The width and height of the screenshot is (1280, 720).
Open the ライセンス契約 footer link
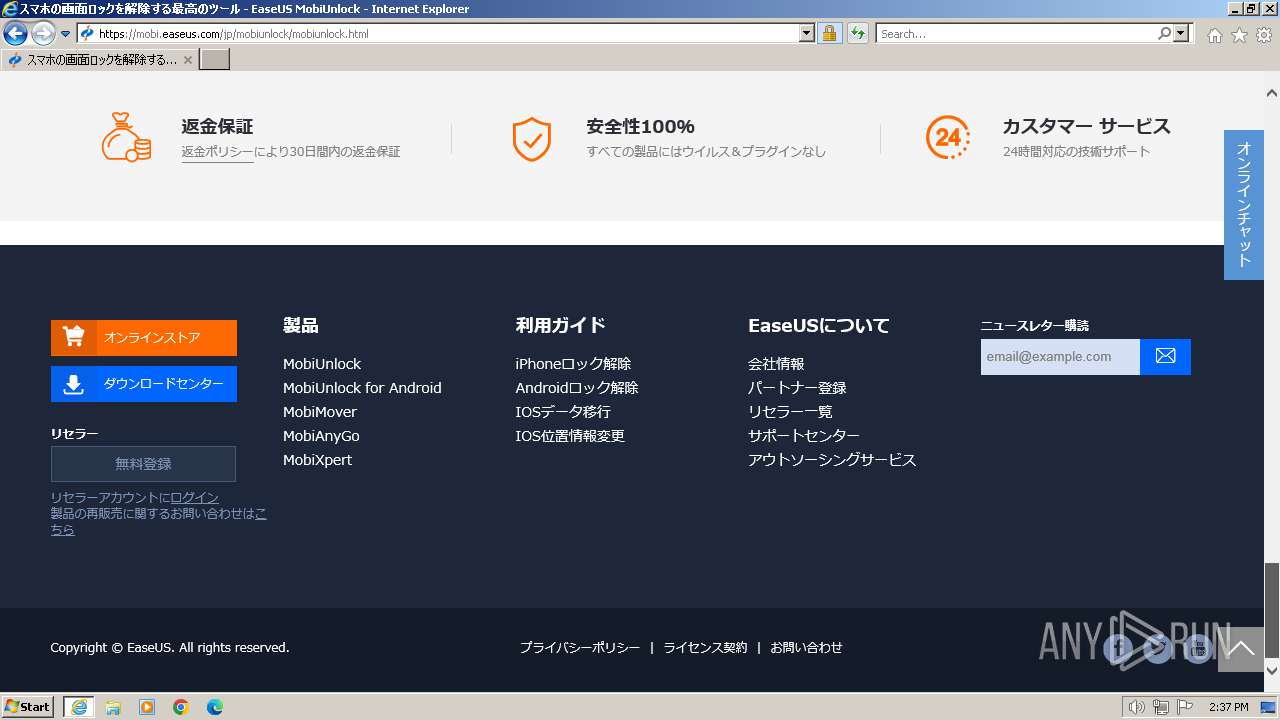[x=705, y=648]
